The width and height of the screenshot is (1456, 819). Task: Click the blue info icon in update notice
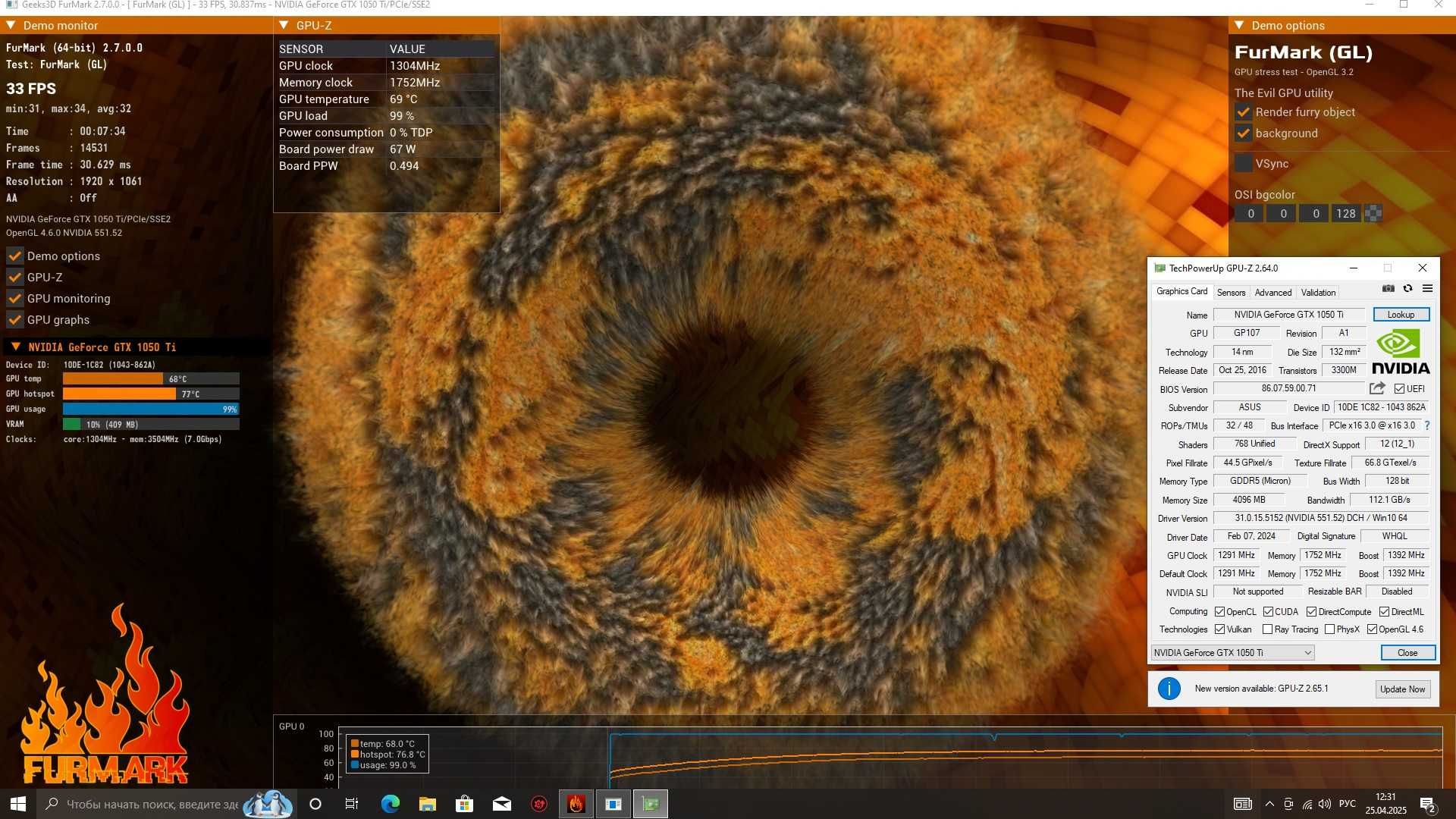[x=1169, y=689]
